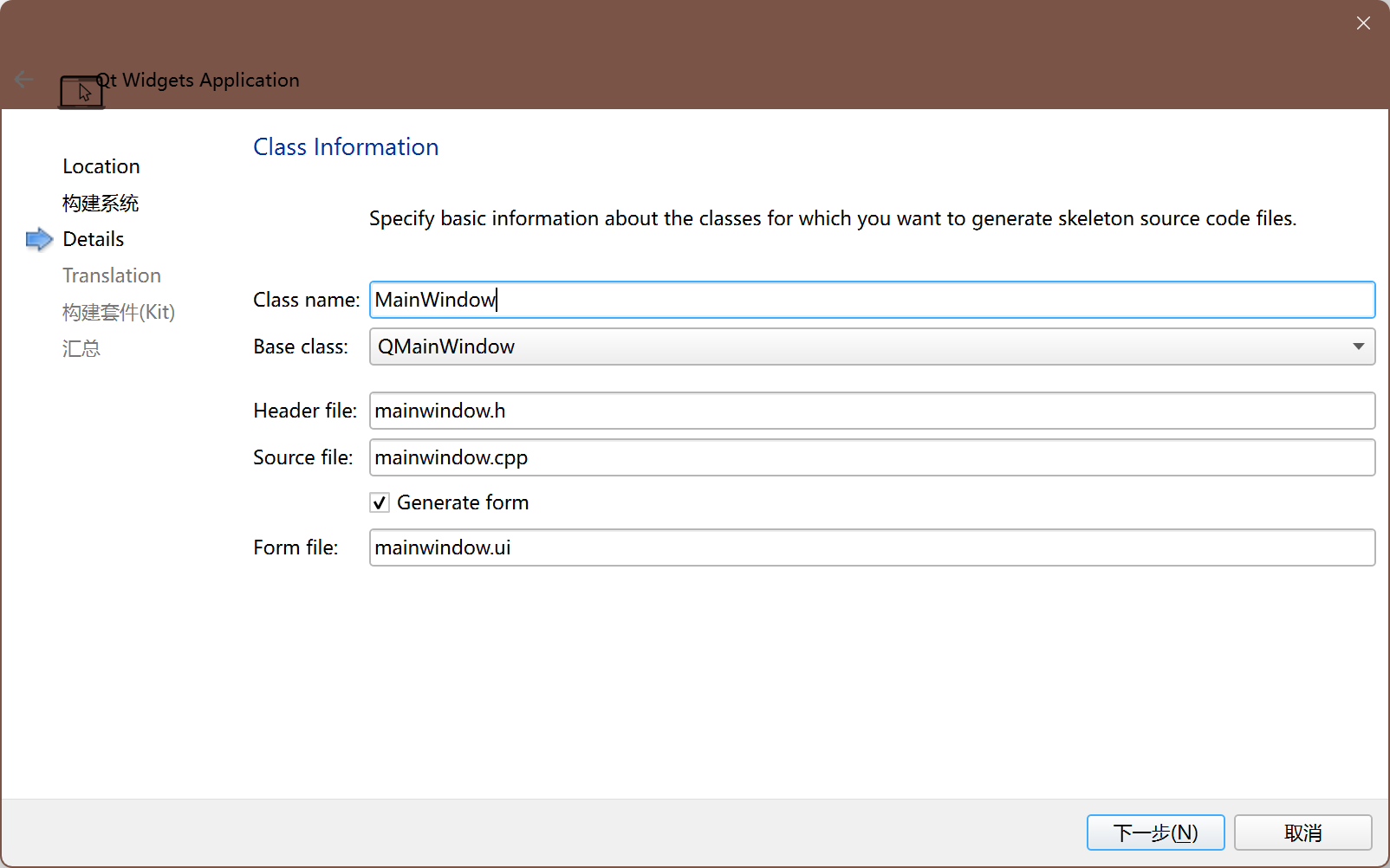
Task: Click the 构建套件(Kit) step label
Action: (x=119, y=312)
